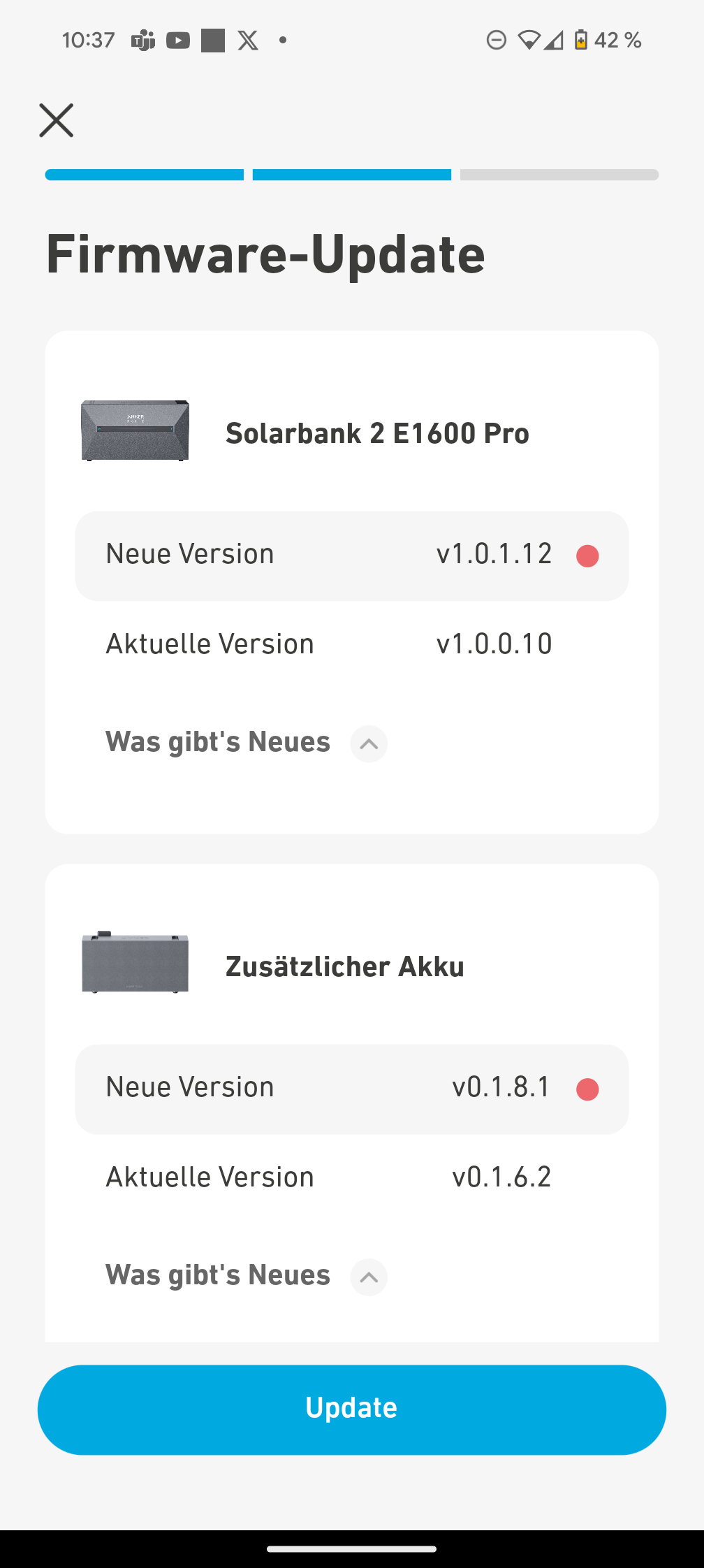The height and width of the screenshot is (1568, 704).
Task: Tap the Android home gesture bar
Action: (352, 1548)
